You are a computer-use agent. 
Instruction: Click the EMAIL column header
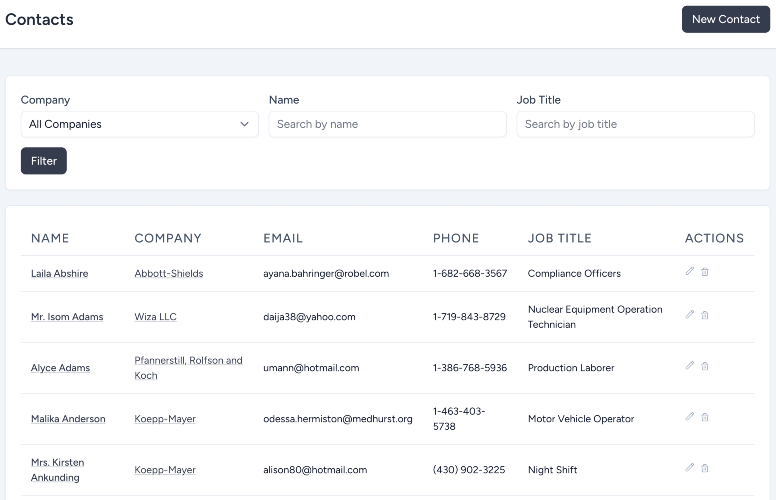coord(283,238)
